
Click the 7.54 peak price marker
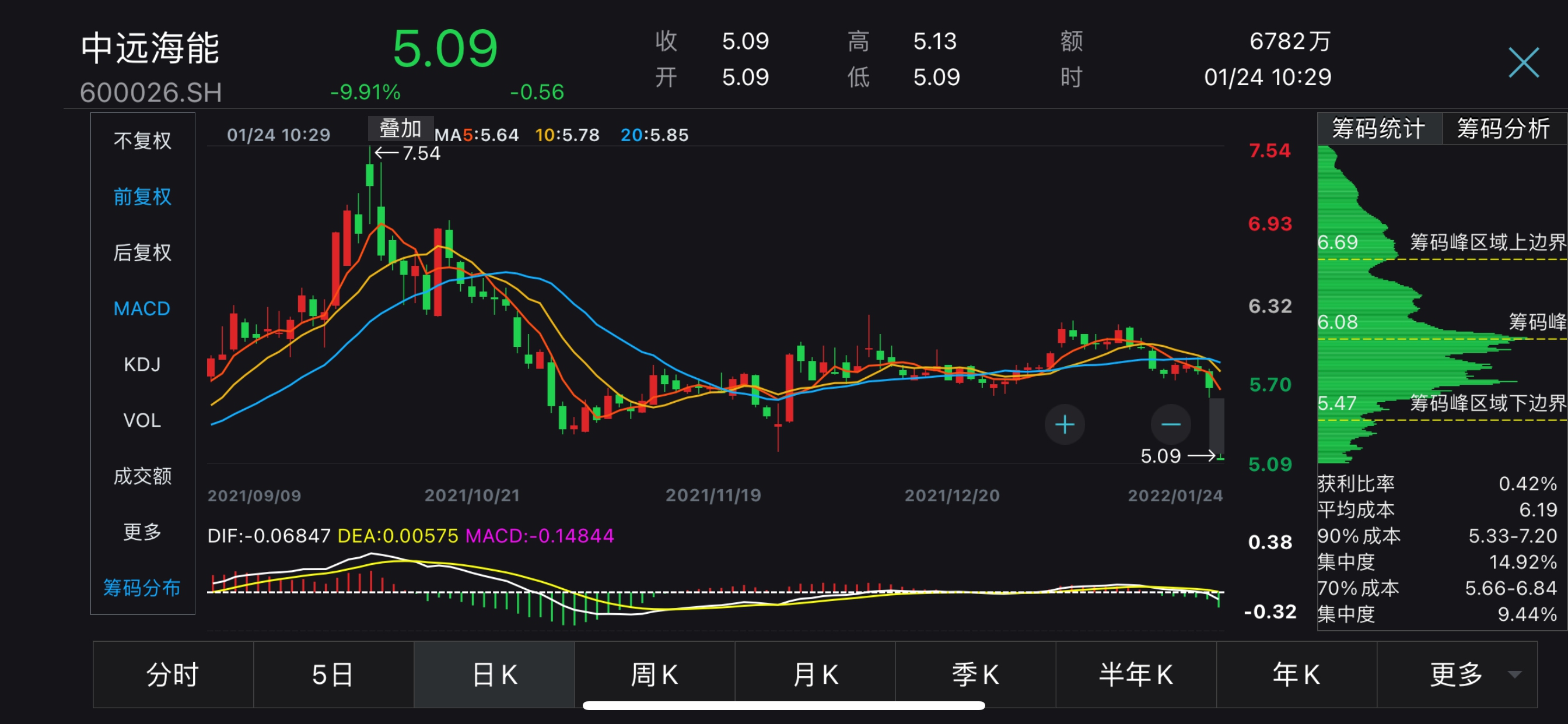click(x=407, y=153)
